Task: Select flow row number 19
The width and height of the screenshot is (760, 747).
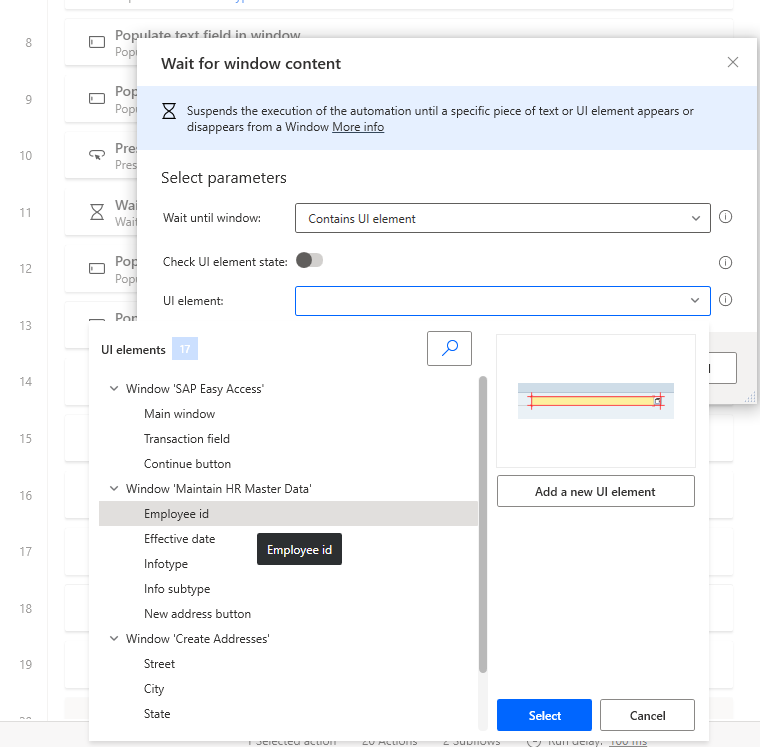Action: coord(26,664)
